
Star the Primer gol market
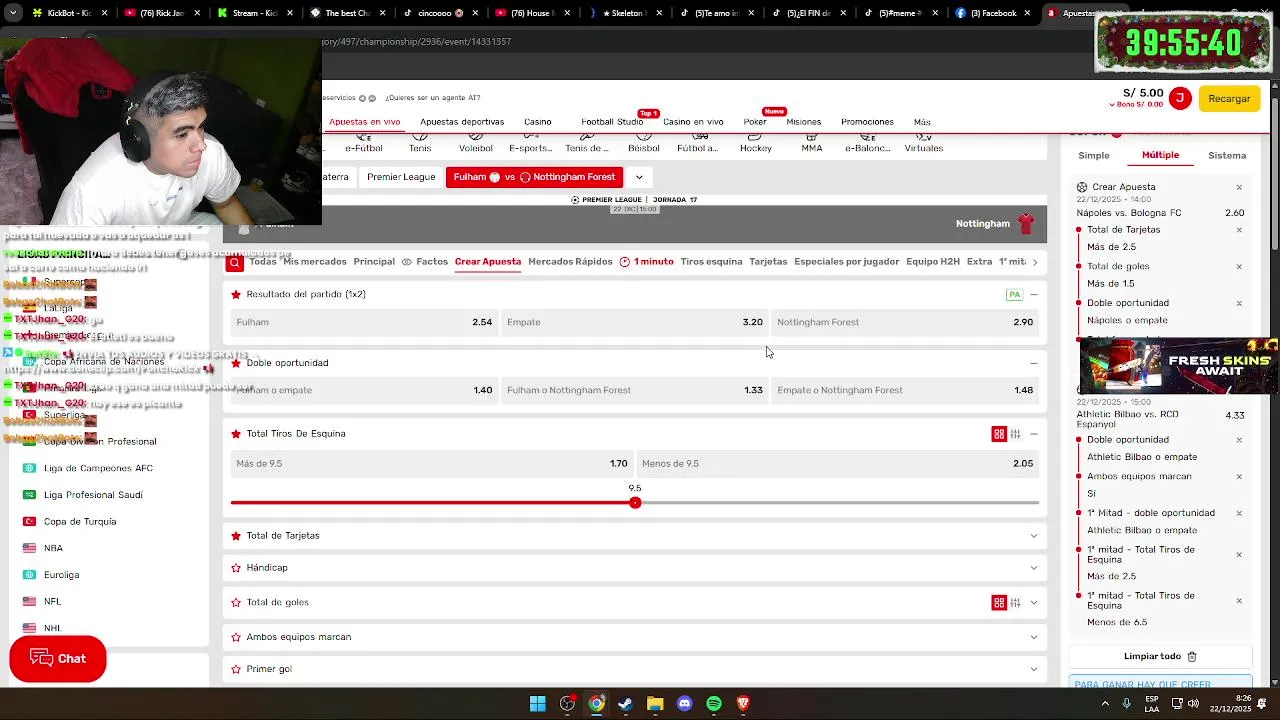point(236,668)
